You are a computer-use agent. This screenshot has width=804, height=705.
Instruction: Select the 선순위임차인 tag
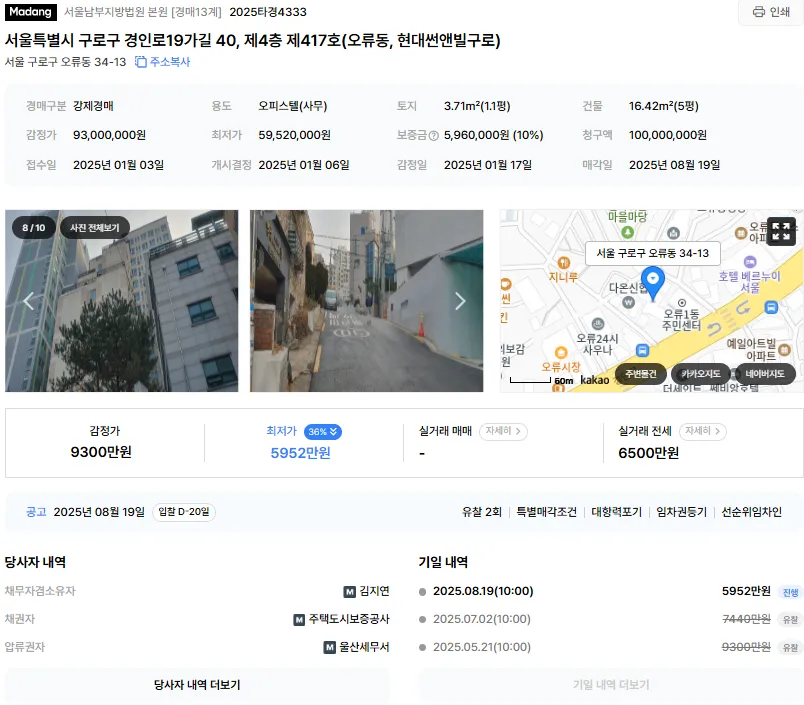[x=751, y=512]
